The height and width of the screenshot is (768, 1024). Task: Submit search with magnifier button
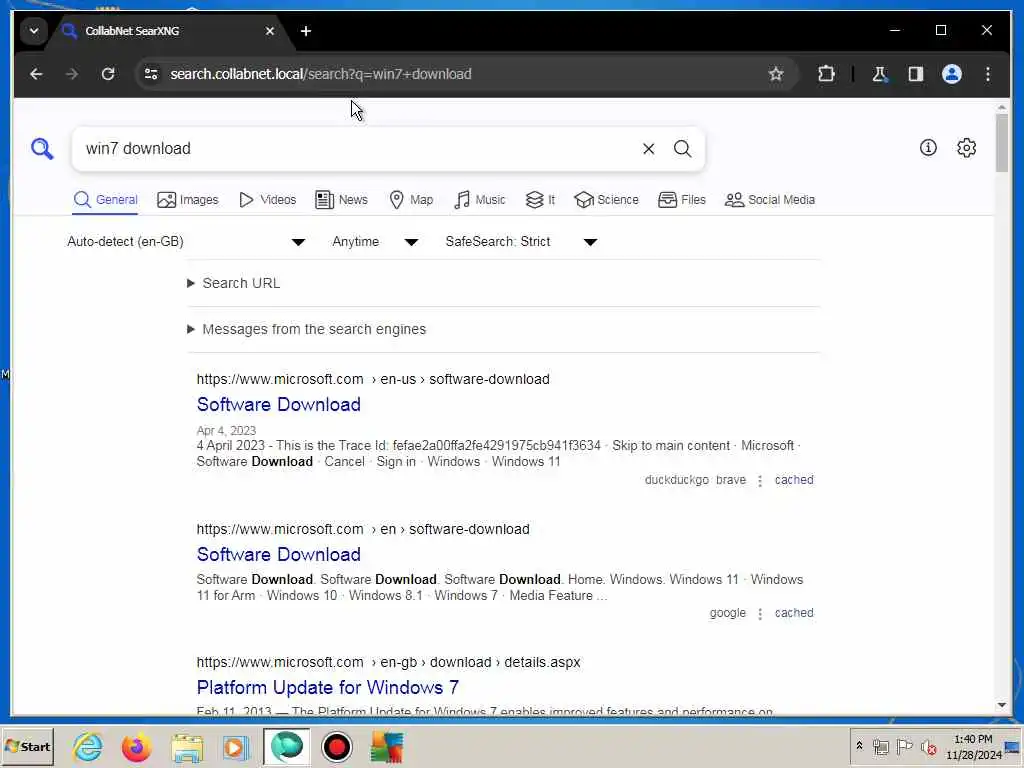tap(682, 149)
